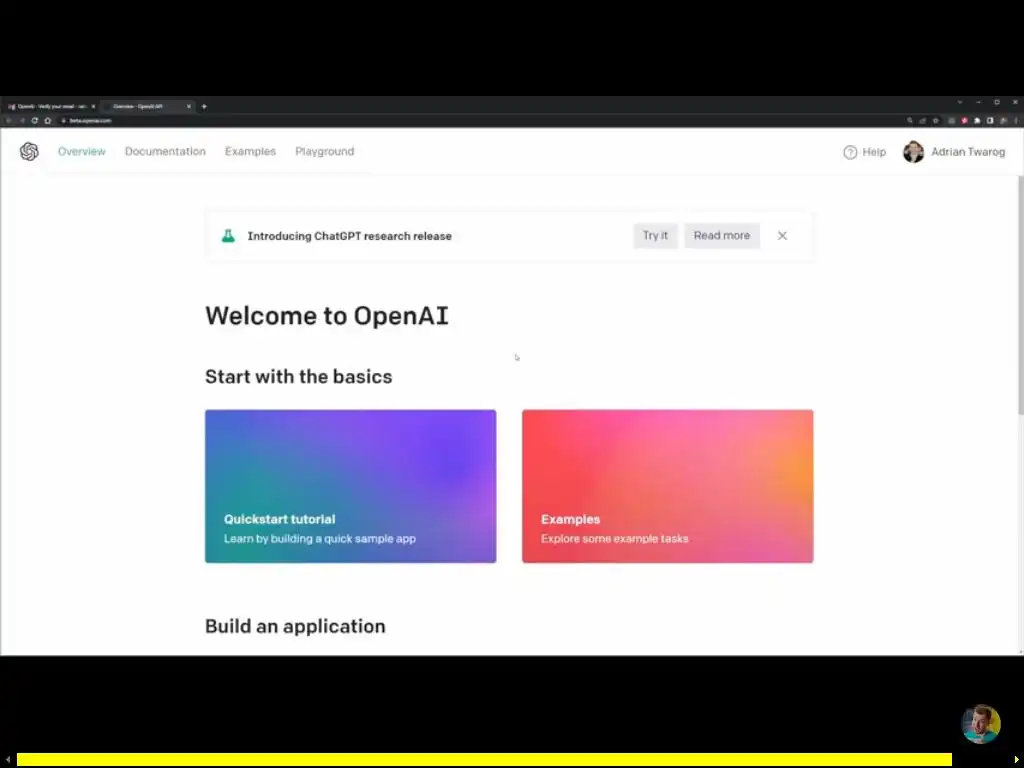Click "Explore some example tasks" text

point(615,539)
